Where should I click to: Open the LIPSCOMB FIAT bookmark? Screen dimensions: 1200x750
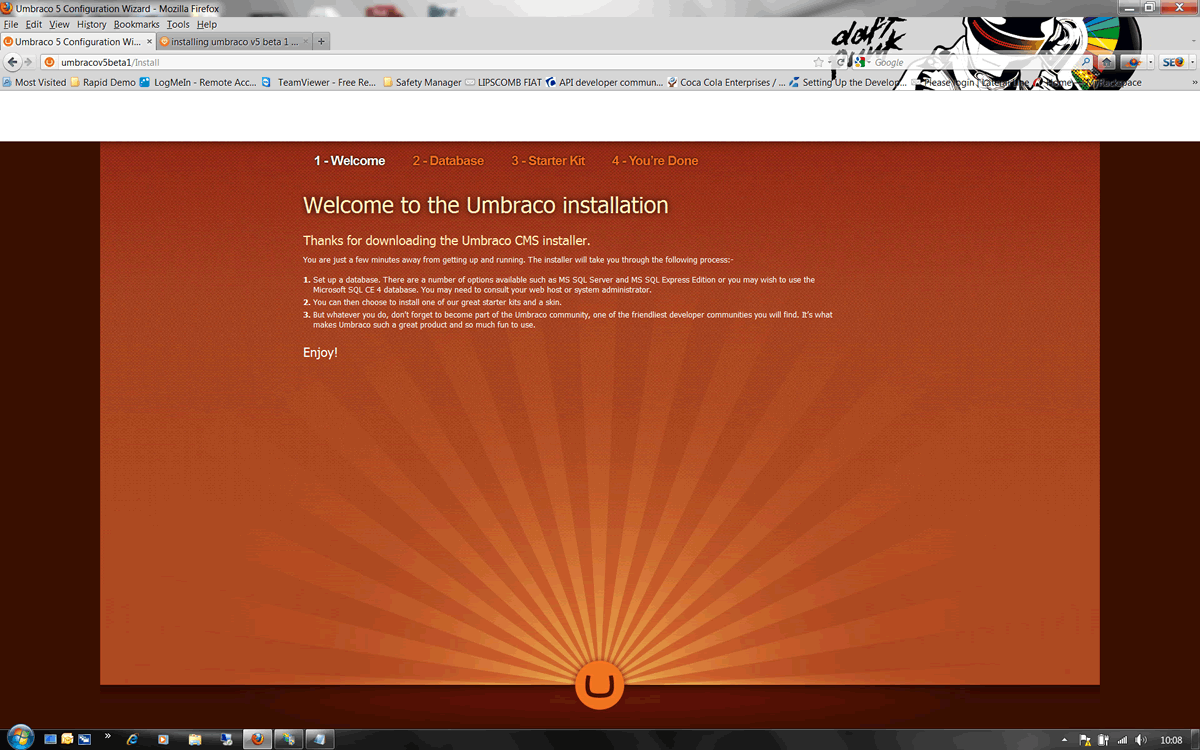pos(504,82)
